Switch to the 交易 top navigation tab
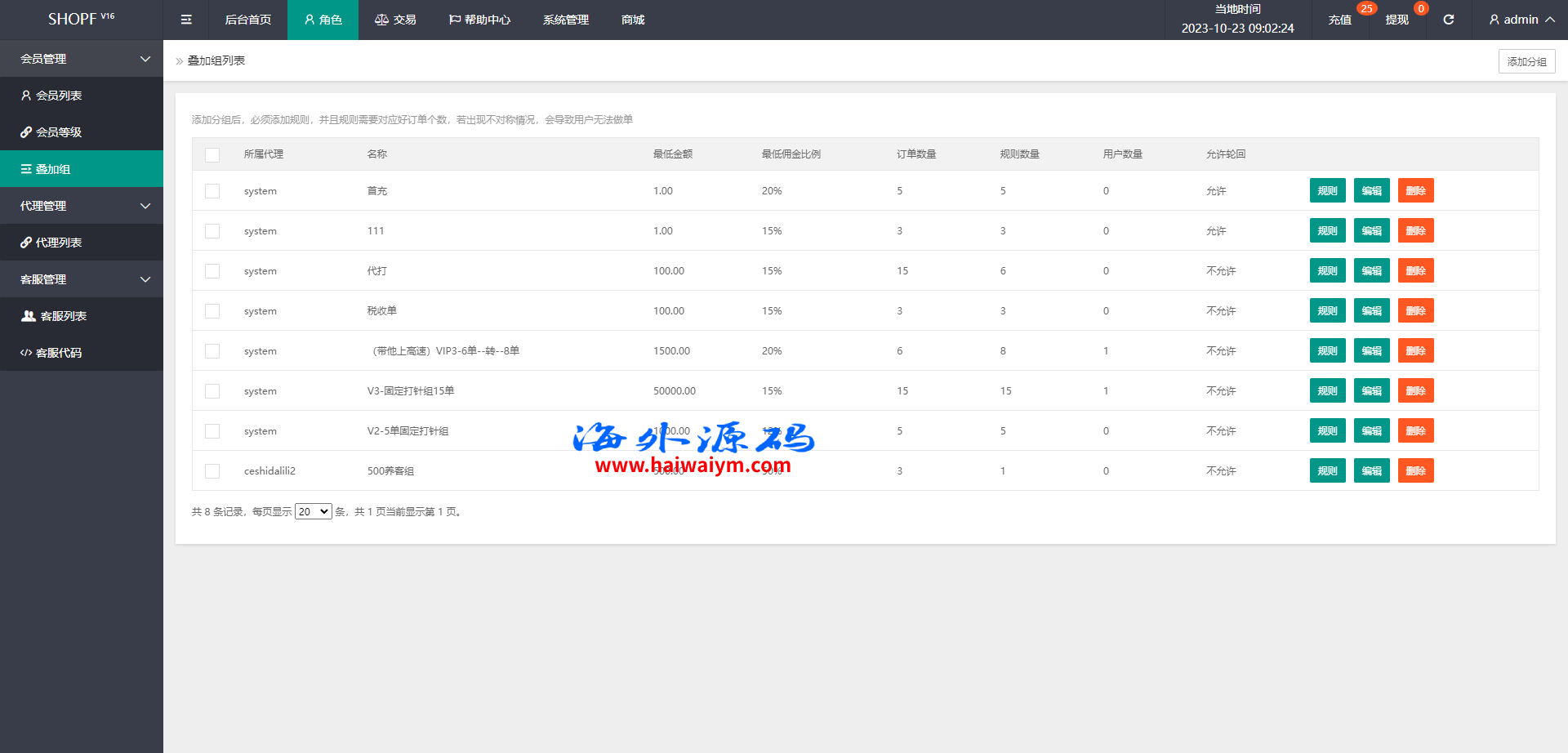1568x753 pixels. coord(395,20)
